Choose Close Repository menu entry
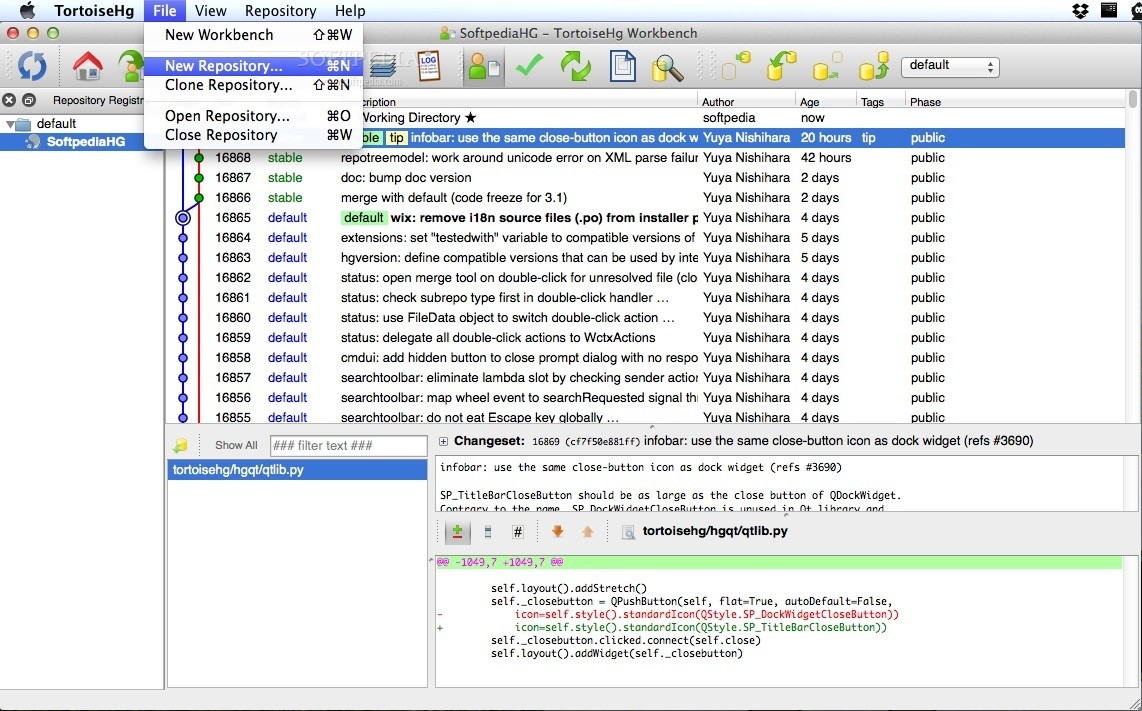The width and height of the screenshot is (1142, 711). click(x=253, y=135)
